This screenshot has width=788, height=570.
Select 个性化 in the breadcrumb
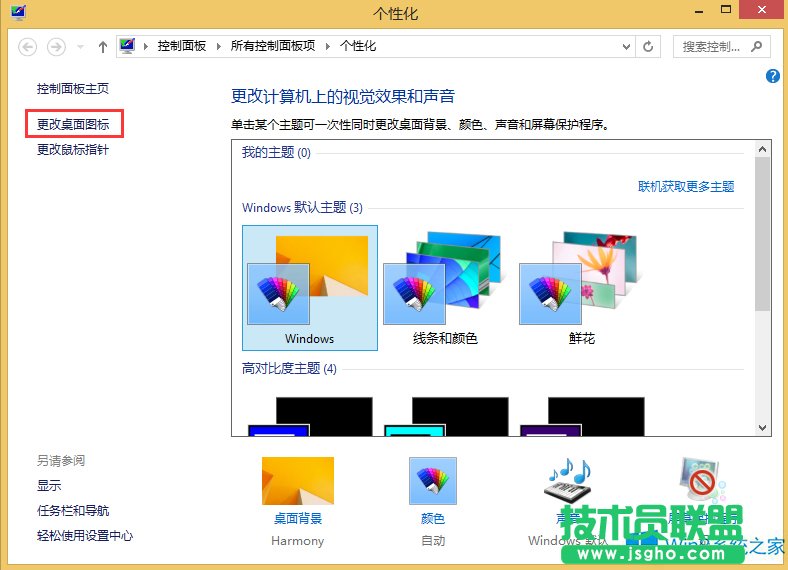[358, 46]
